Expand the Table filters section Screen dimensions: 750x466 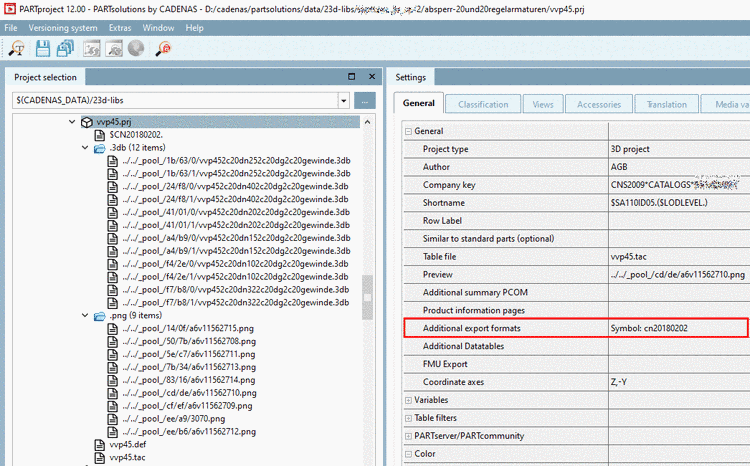click(x=408, y=419)
